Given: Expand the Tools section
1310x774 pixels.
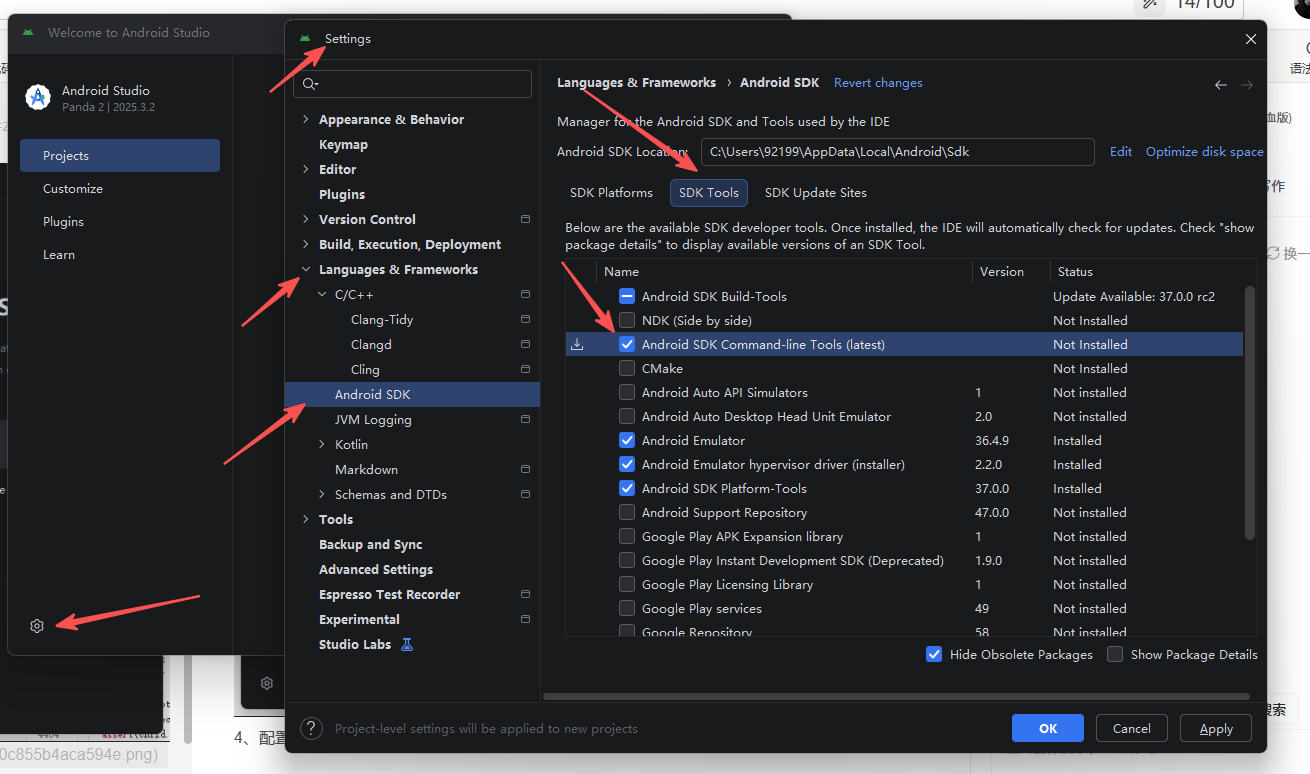Looking at the screenshot, I should coord(306,520).
